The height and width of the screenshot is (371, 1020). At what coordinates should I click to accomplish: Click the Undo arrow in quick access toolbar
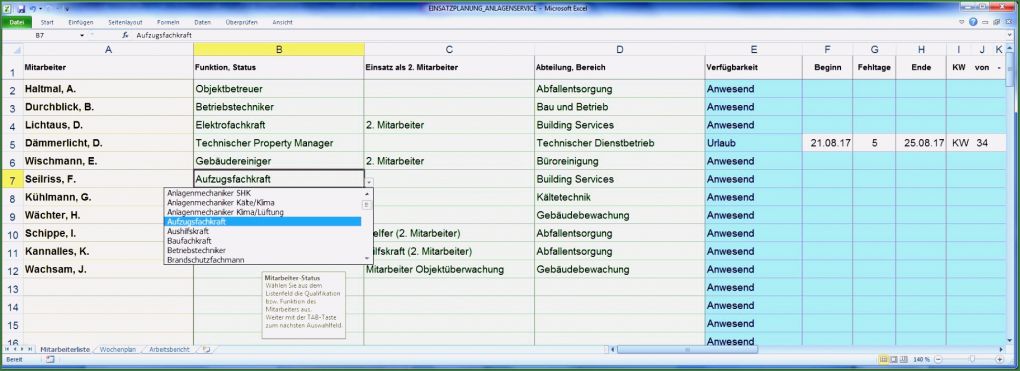pos(33,10)
